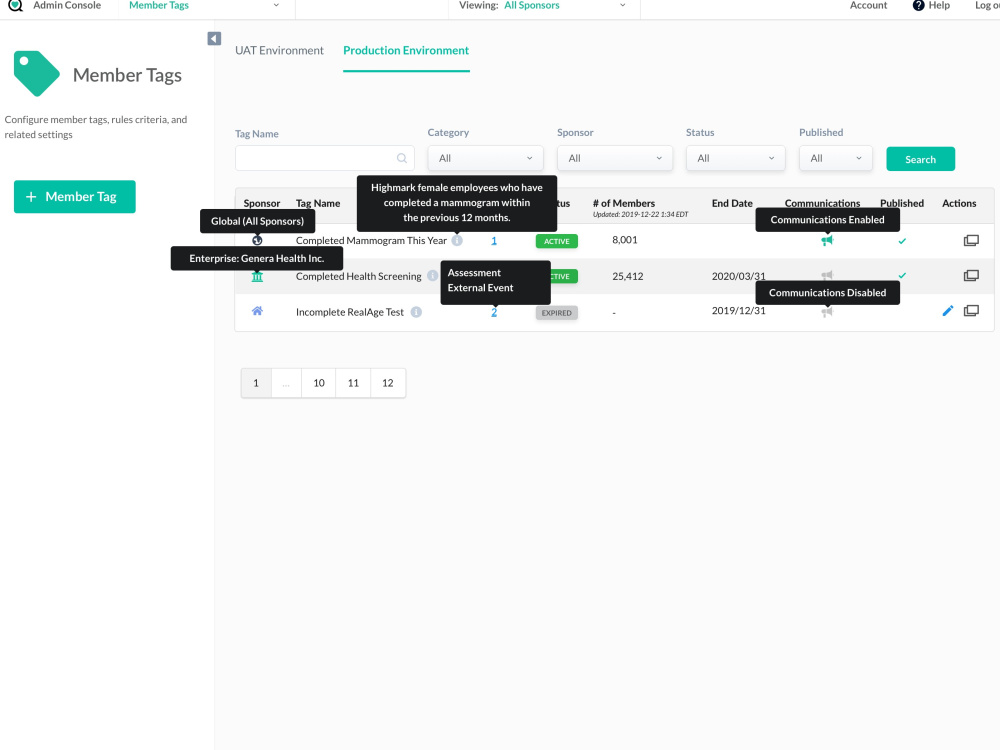Click the end date 2019/12/31

click(x=739, y=311)
